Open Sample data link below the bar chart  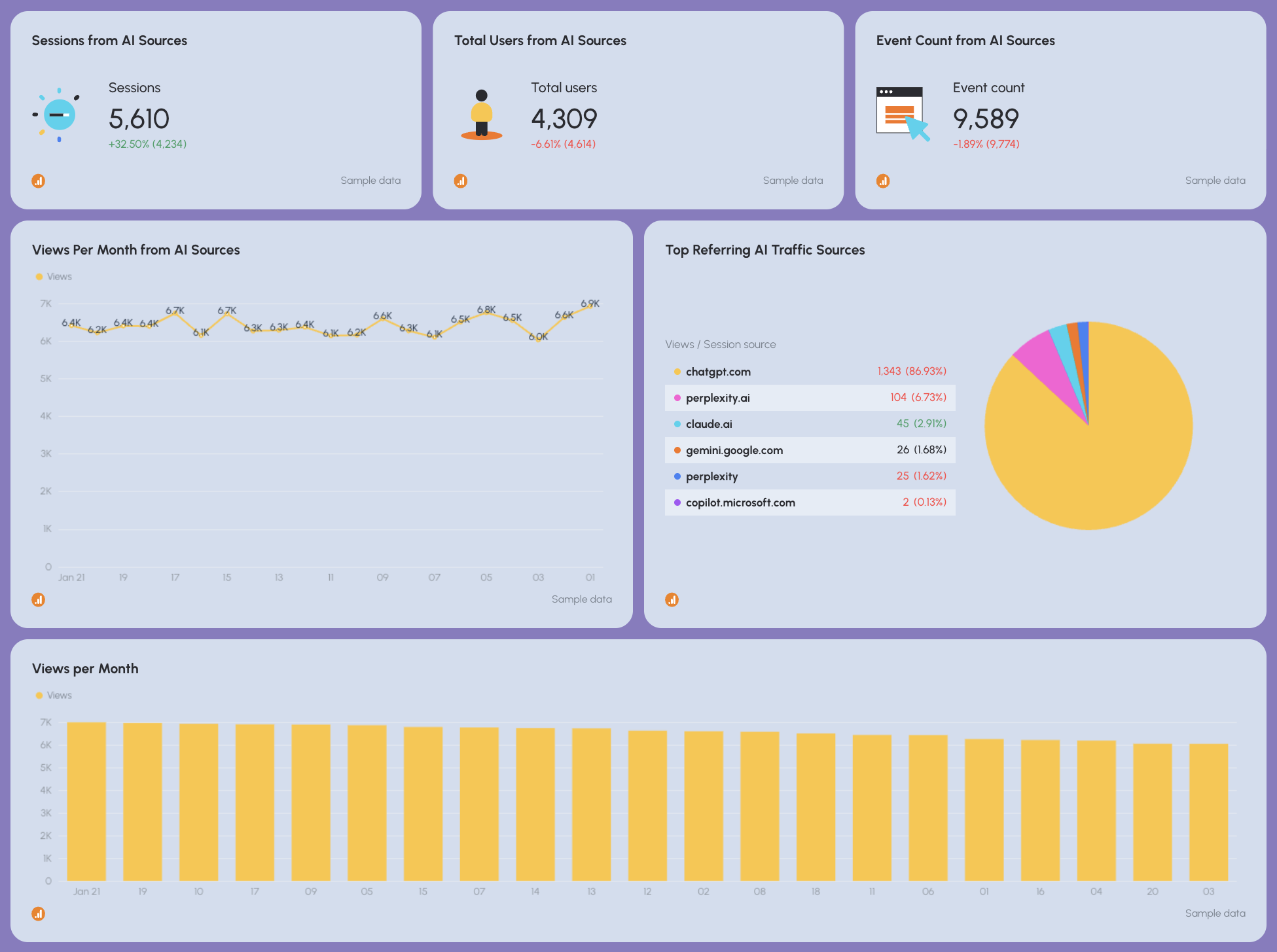pos(1215,913)
